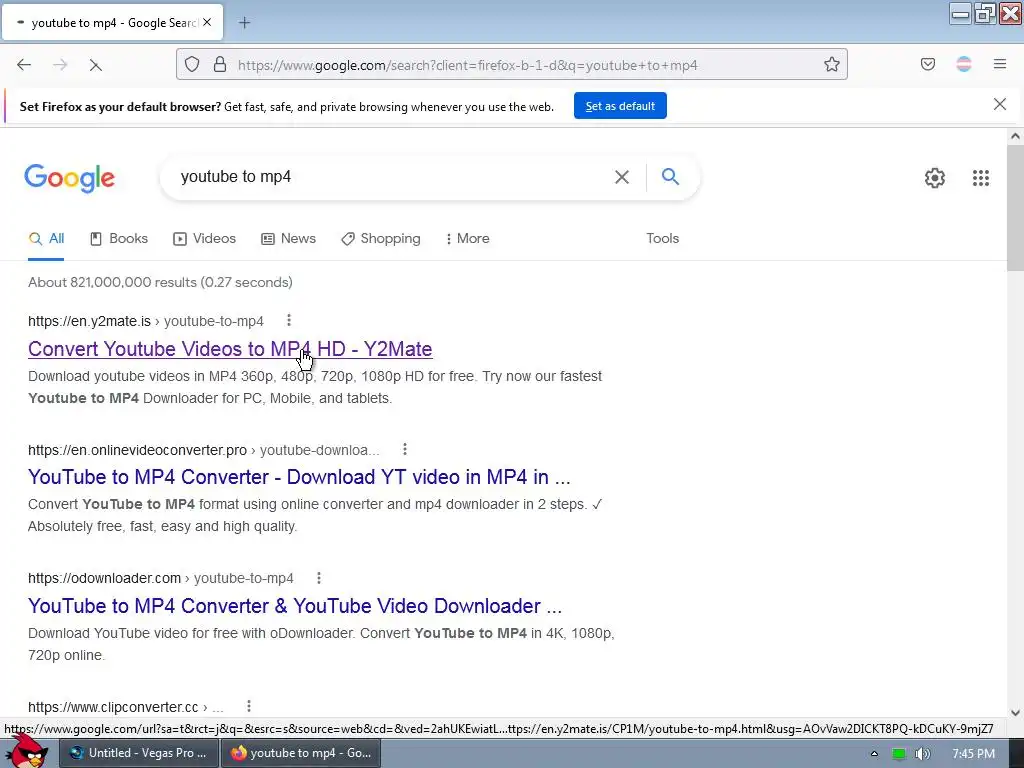Expand the More search filters
The image size is (1024, 768).
(x=468, y=238)
